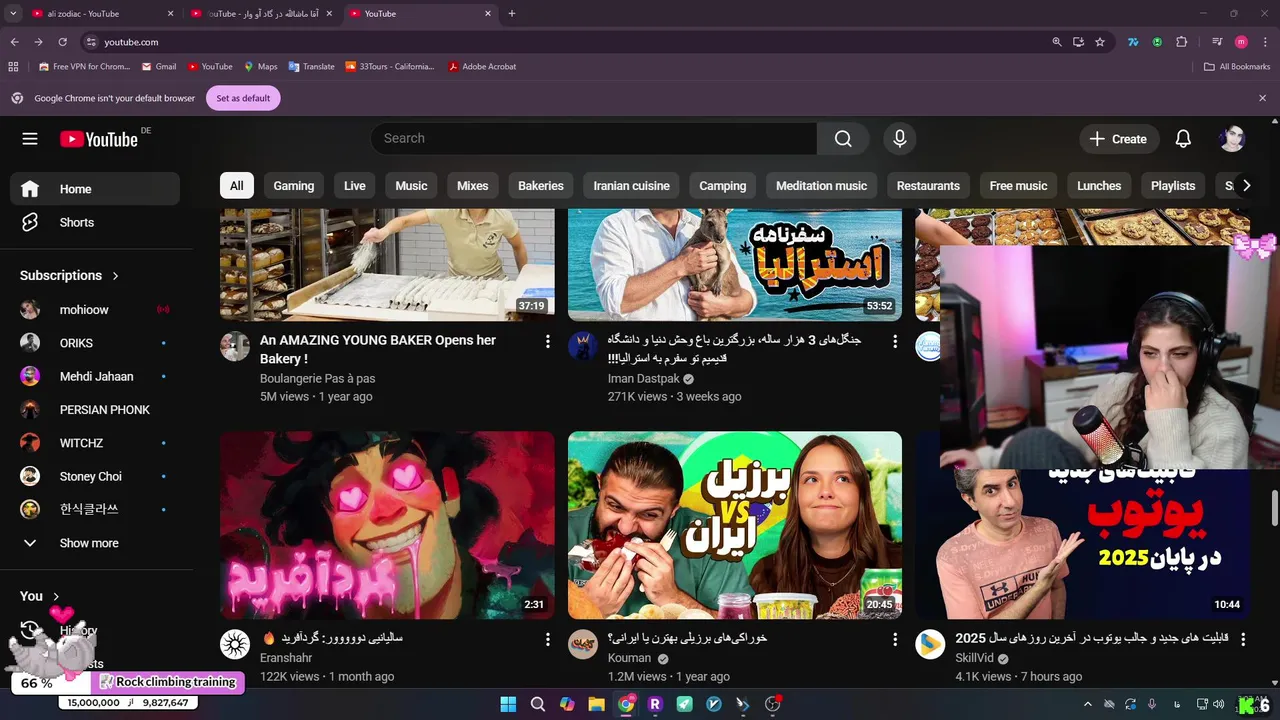The width and height of the screenshot is (1280, 720).
Task: Click the search magnifier button
Action: point(843,139)
